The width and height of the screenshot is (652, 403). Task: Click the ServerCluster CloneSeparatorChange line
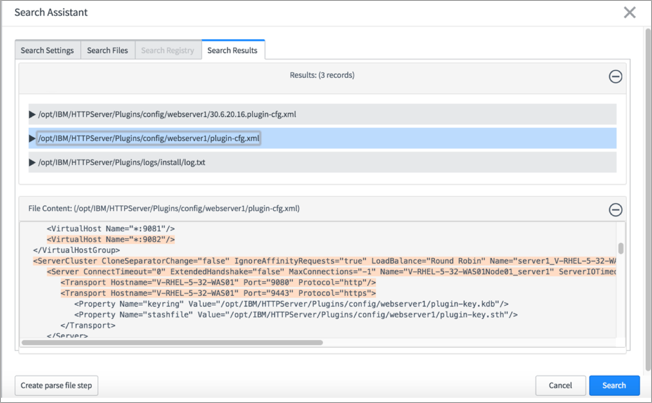pyautogui.click(x=324, y=261)
